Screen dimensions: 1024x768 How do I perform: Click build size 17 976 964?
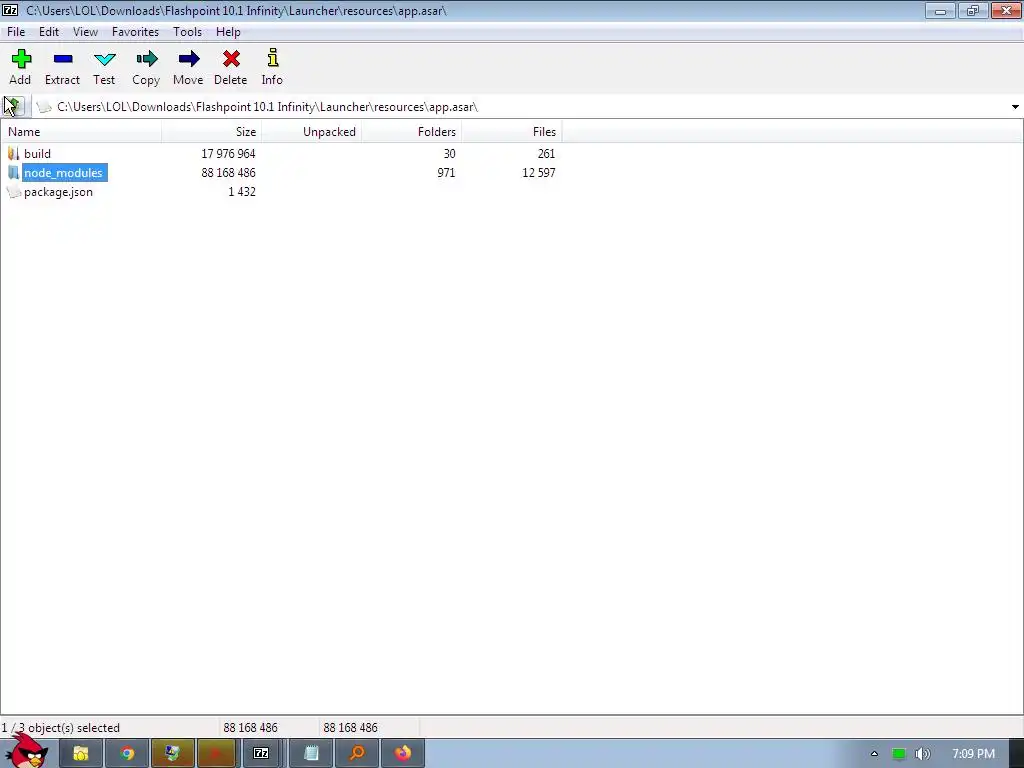click(x=229, y=153)
